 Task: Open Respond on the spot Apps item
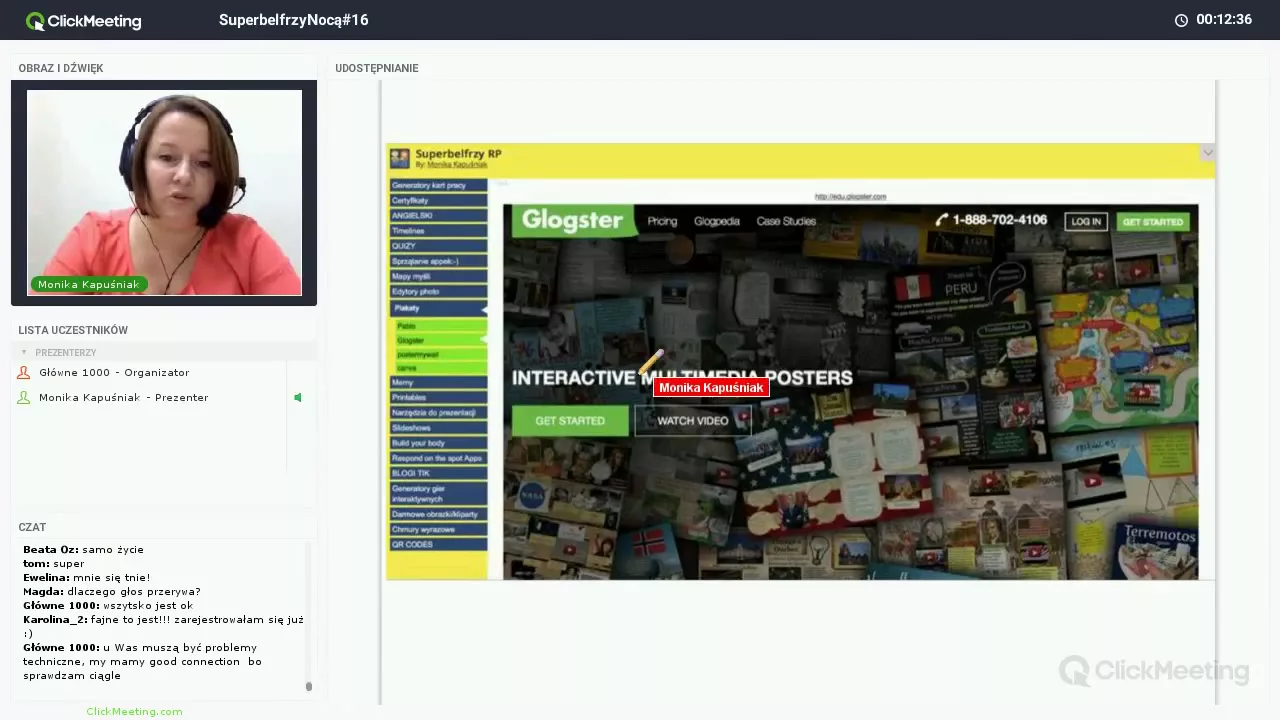[439, 458]
